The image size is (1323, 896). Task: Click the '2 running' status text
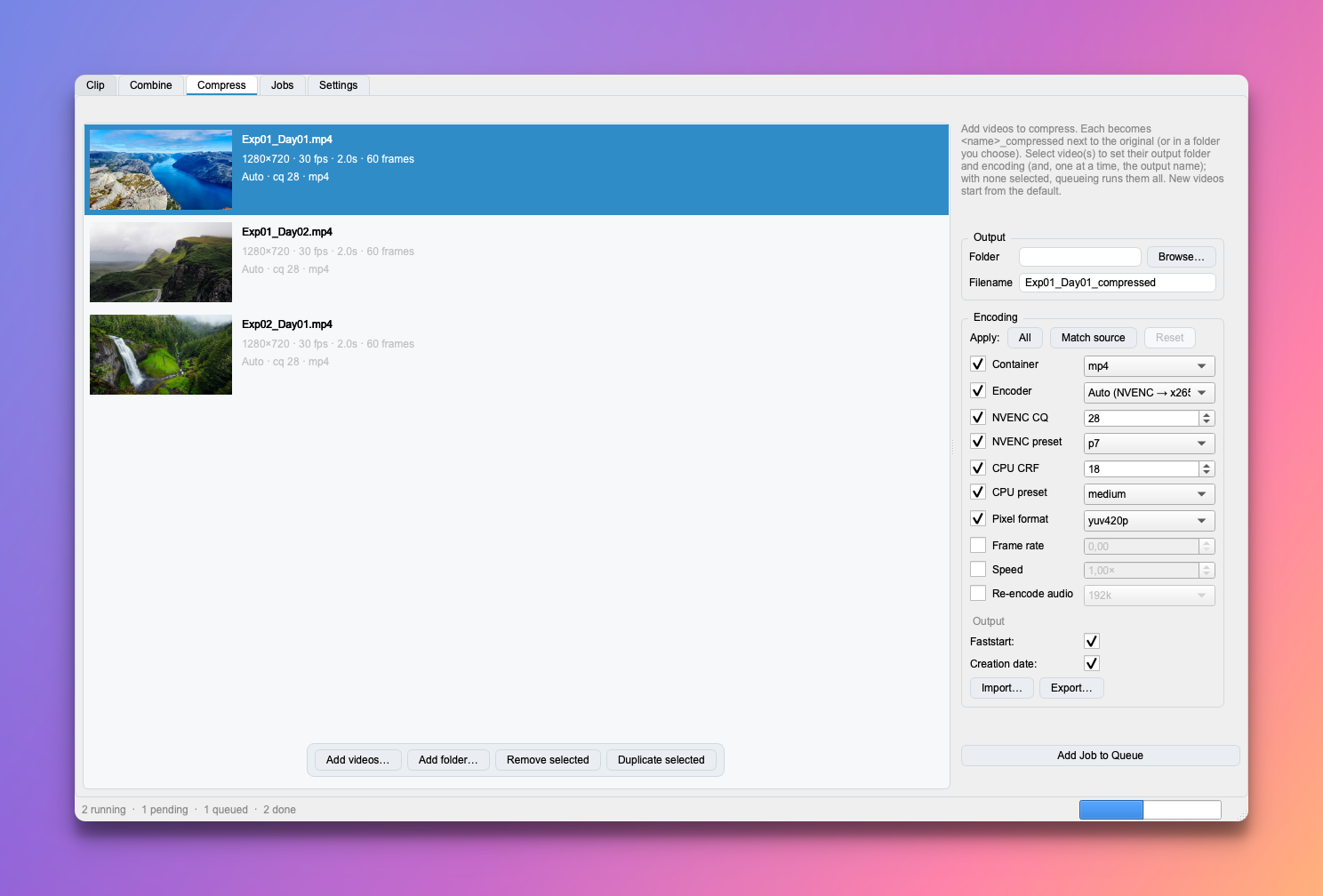[104, 810]
